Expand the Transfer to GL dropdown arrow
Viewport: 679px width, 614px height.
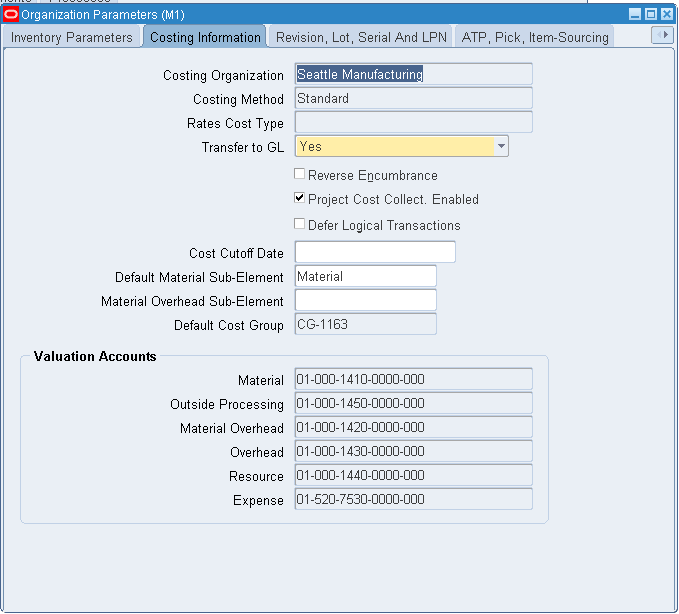[501, 146]
